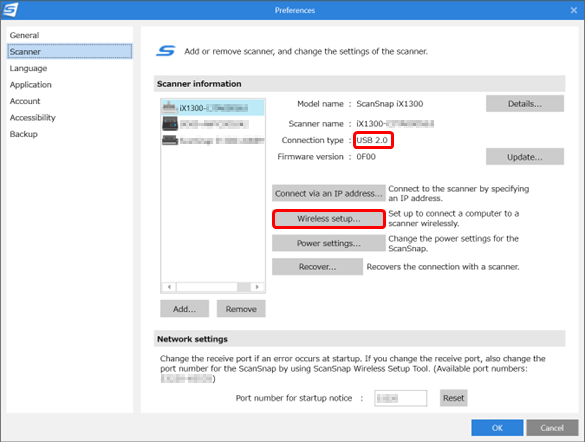This screenshot has width=585, height=442.
Task: Click the USB 2.0 connection type value
Action: [x=372, y=140]
